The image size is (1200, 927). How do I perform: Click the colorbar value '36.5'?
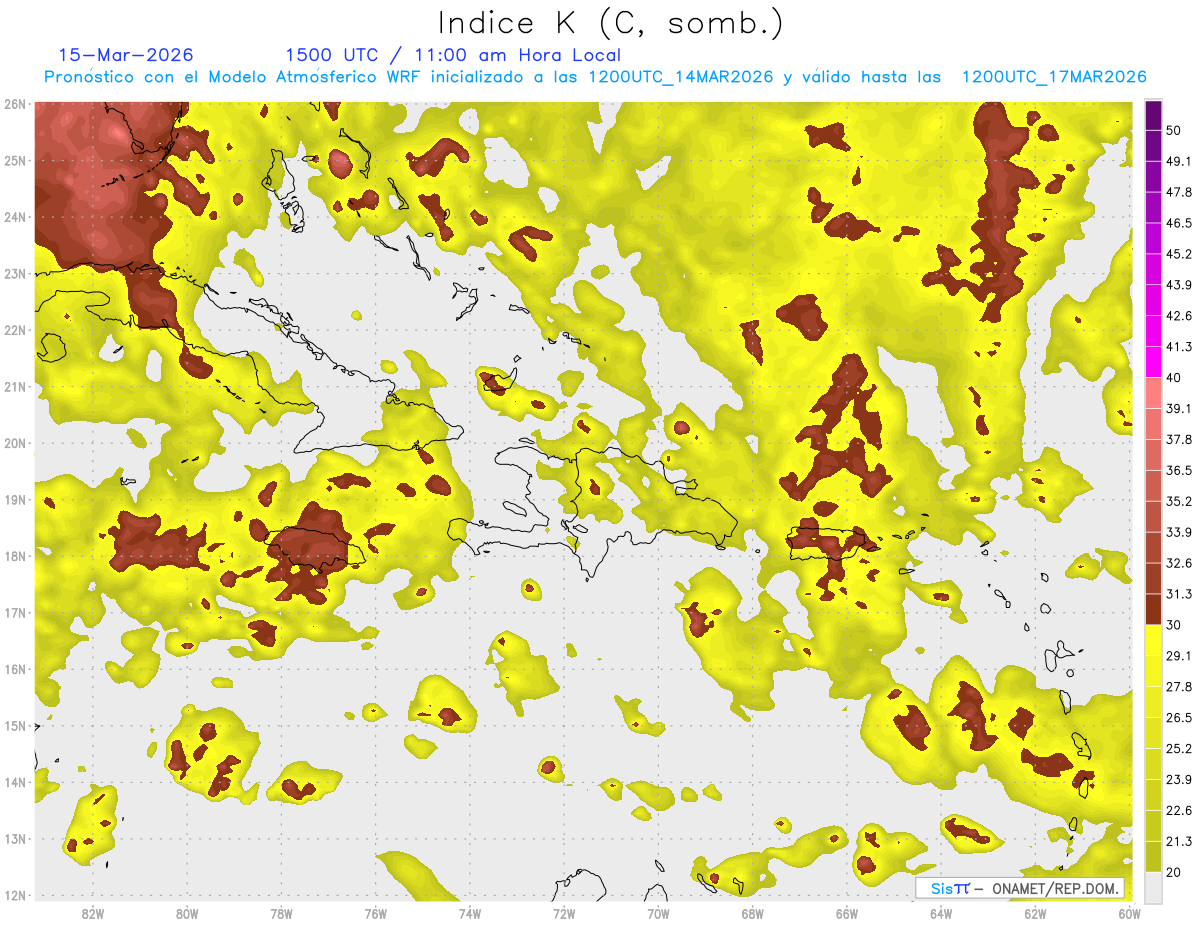click(1179, 470)
